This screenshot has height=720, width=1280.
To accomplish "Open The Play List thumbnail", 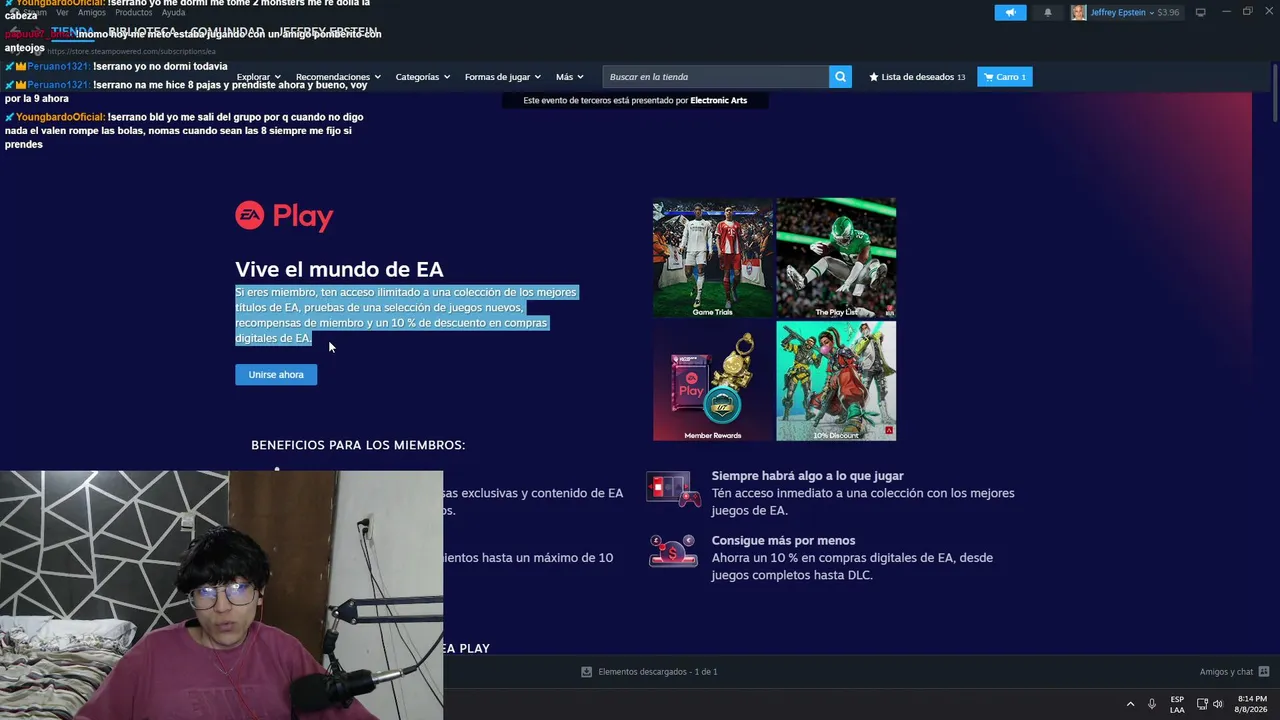I will 836,258.
